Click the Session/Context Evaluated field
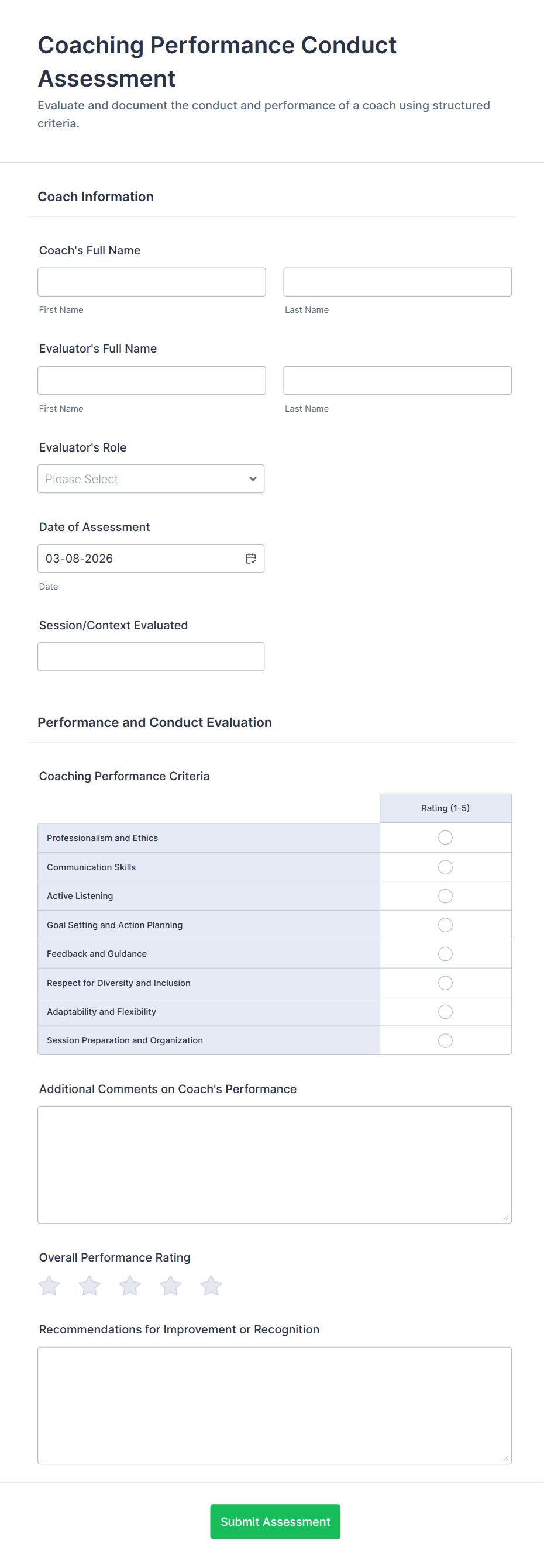Viewport: 544px width, 1568px height. (x=151, y=657)
